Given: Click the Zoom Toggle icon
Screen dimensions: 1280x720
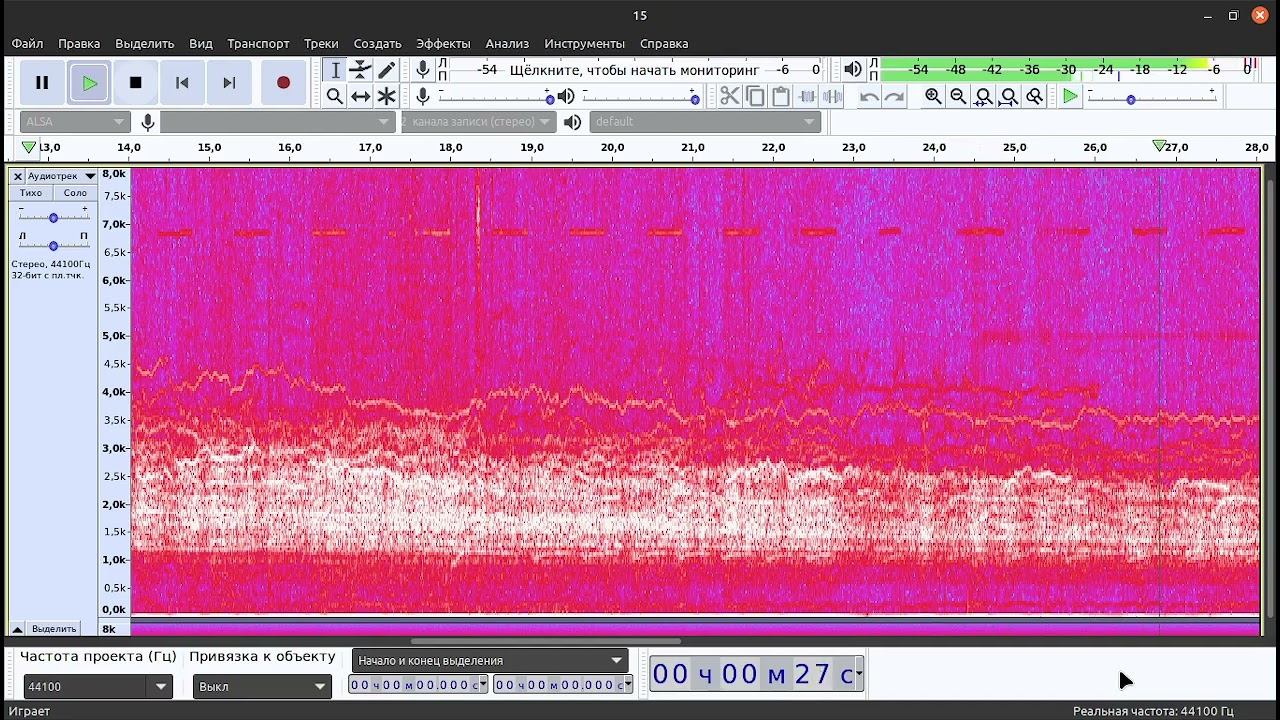Looking at the screenshot, I should coord(1035,96).
